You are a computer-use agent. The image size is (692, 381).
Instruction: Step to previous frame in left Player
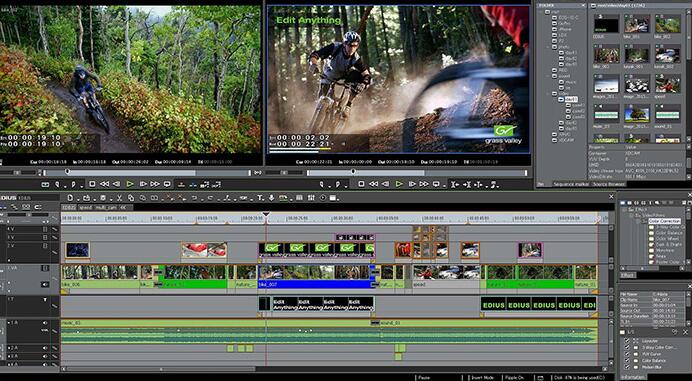[117, 184]
